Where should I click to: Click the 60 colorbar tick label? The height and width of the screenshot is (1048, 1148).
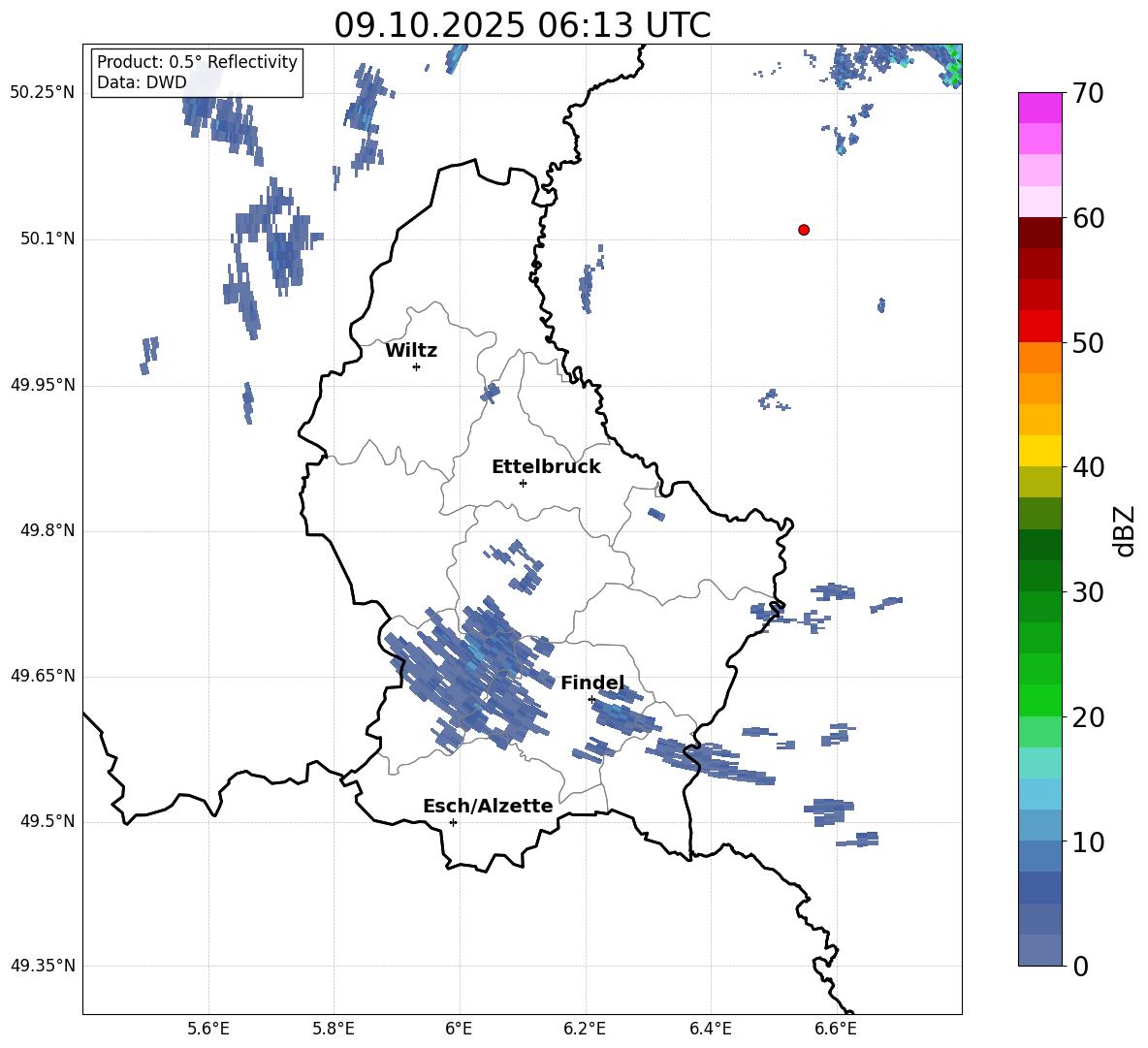(1088, 218)
